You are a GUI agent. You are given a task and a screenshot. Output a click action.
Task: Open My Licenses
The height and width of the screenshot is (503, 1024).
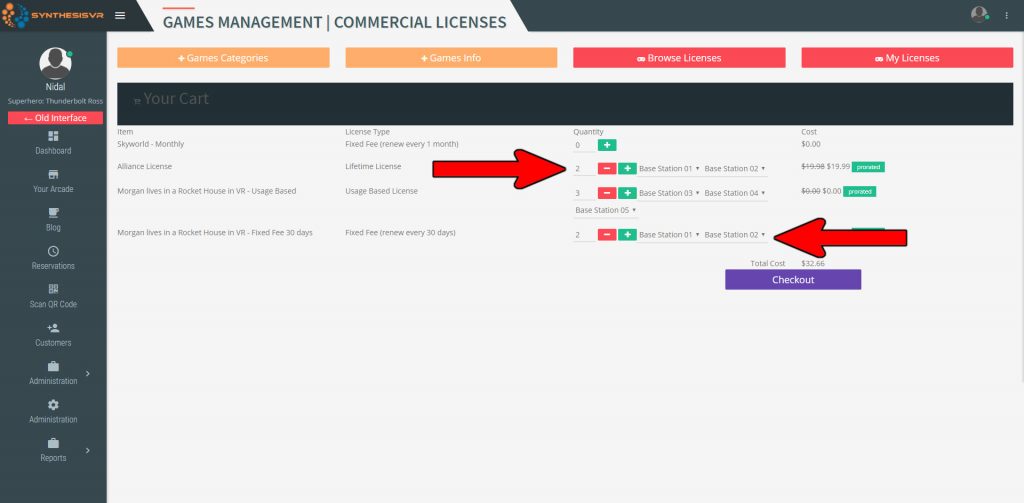pos(907,57)
